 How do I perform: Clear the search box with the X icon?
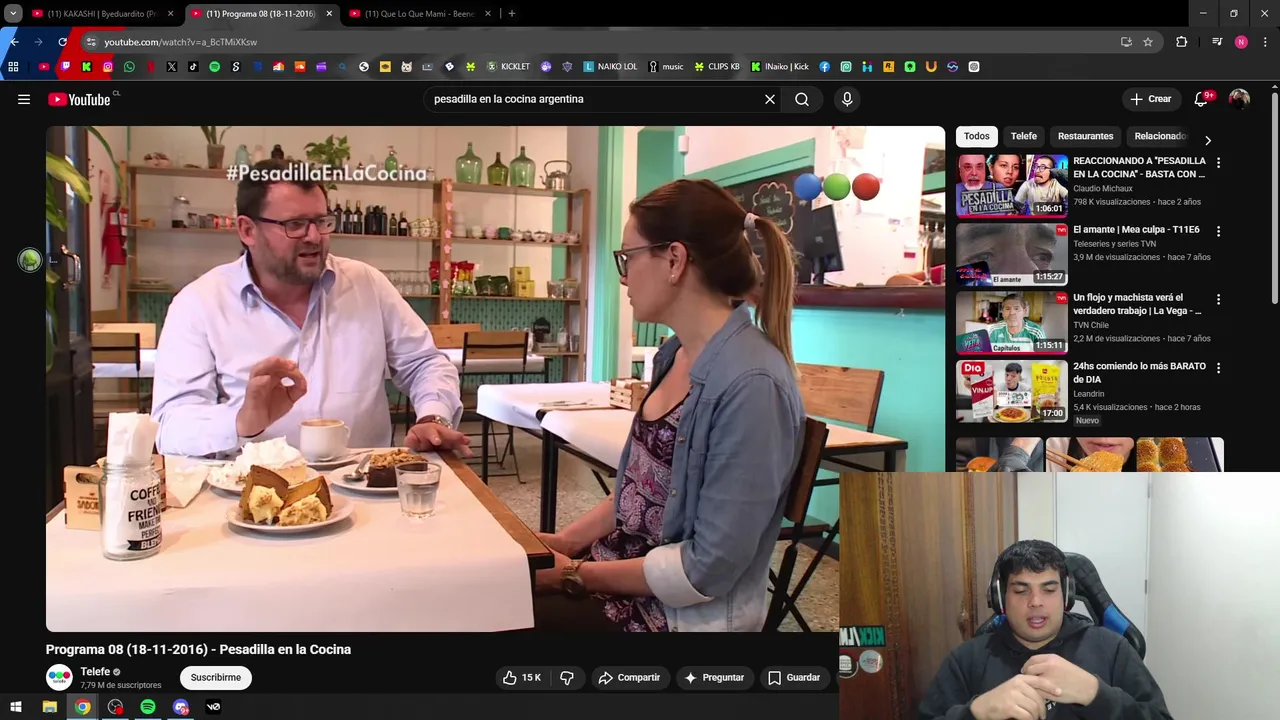770,99
